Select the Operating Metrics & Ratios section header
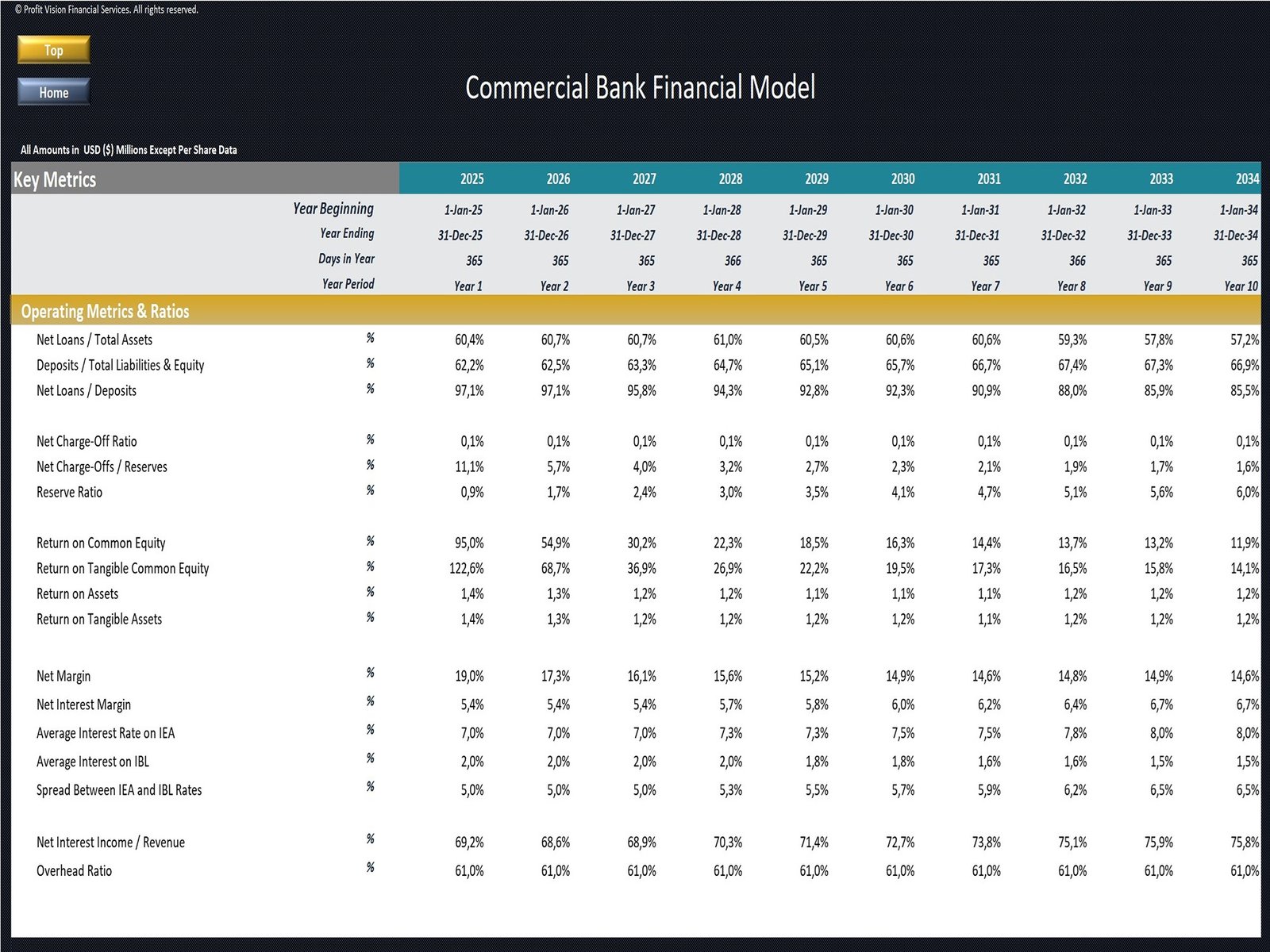Viewport: 1270px width, 952px height. [x=105, y=311]
